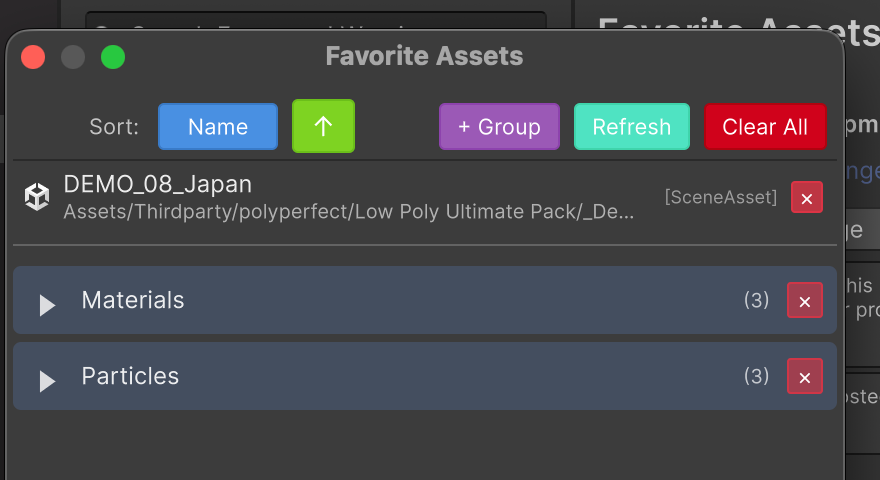Click the Favorite Assets title bar
This screenshot has width=880, height=480.
coord(424,56)
